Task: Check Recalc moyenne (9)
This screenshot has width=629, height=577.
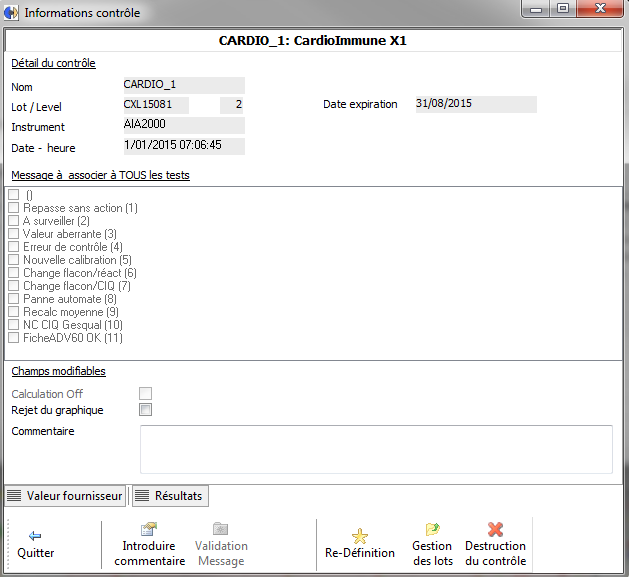Action: point(14,311)
